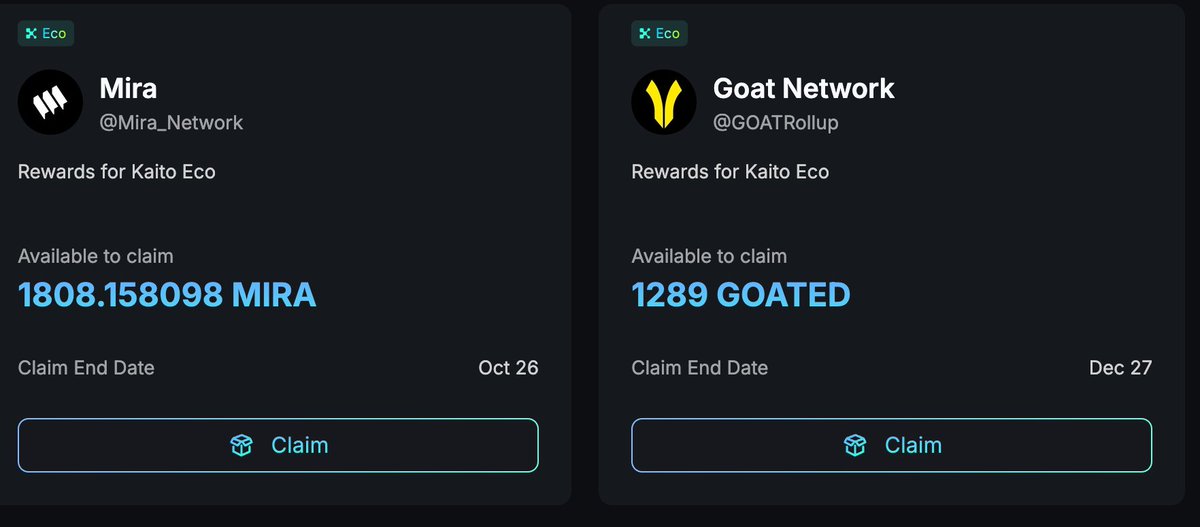Click the 1289 GOATED amount
Image resolution: width=1200 pixels, height=527 pixels.
[x=740, y=294]
